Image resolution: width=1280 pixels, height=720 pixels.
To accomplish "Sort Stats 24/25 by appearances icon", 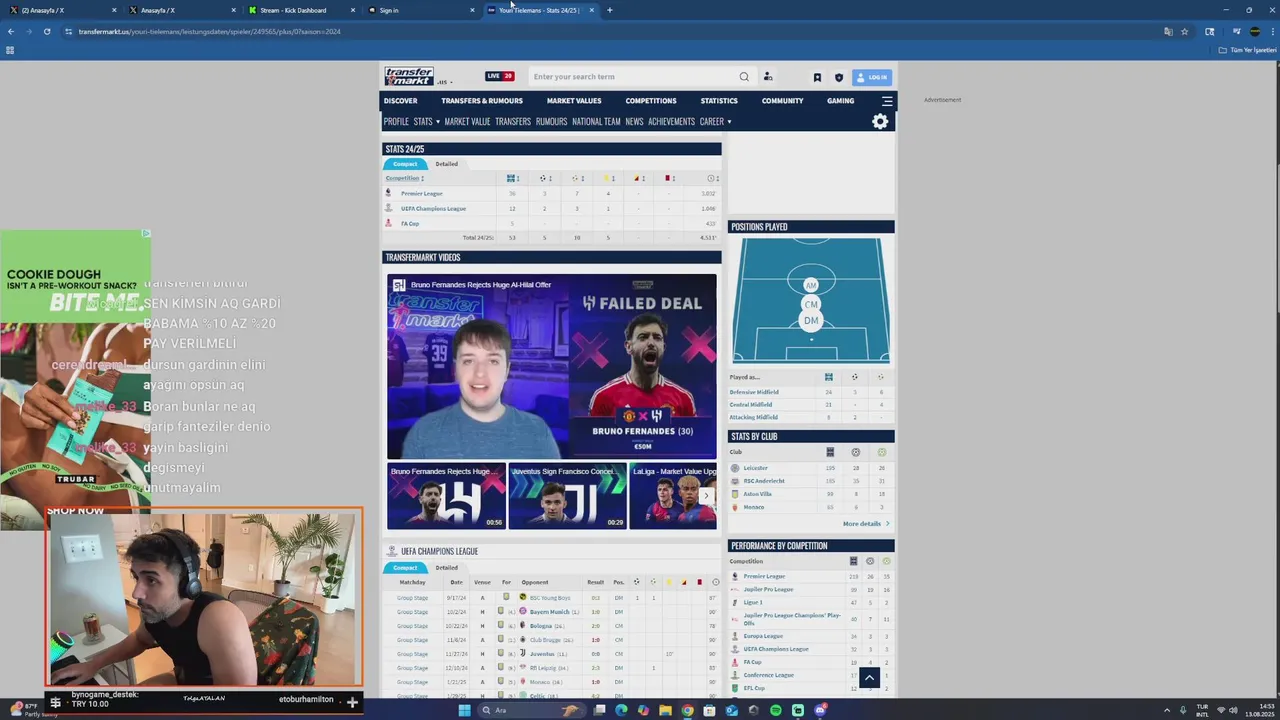I will 513,178.
